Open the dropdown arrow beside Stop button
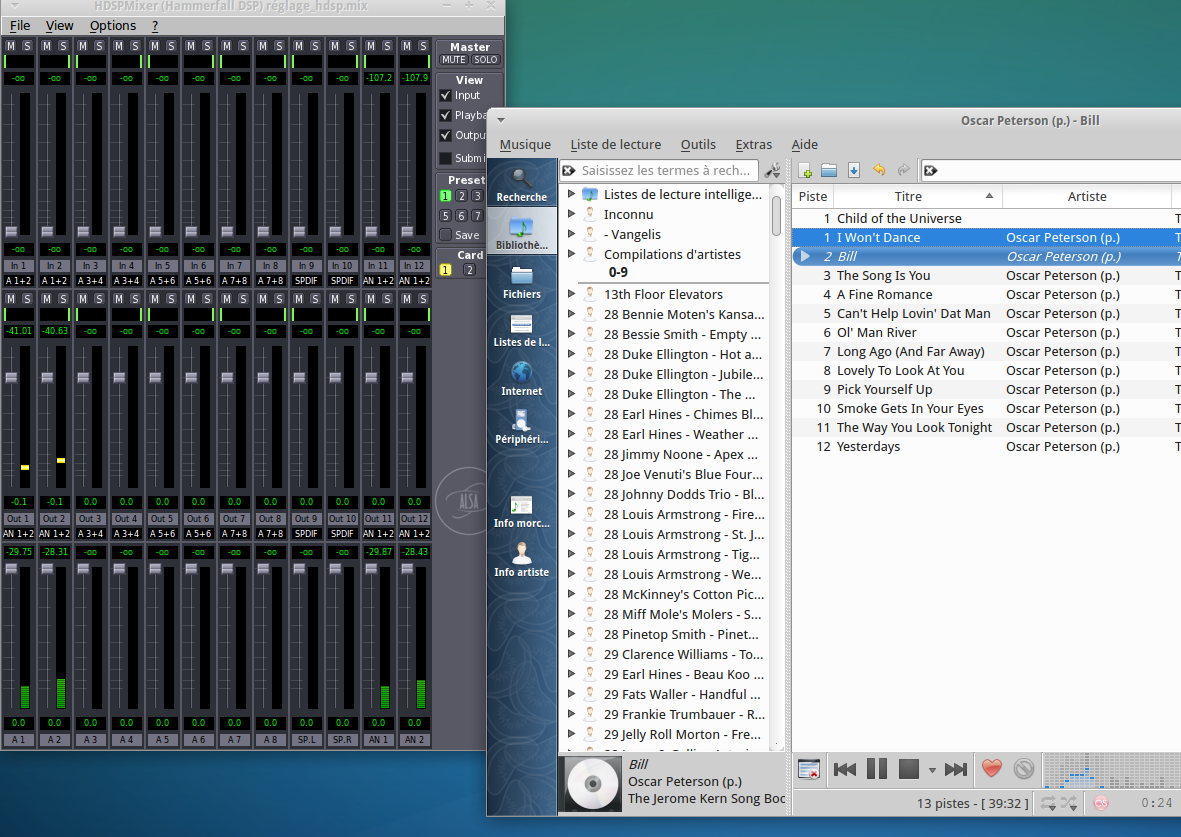The width and height of the screenshot is (1181, 837). tap(932, 770)
